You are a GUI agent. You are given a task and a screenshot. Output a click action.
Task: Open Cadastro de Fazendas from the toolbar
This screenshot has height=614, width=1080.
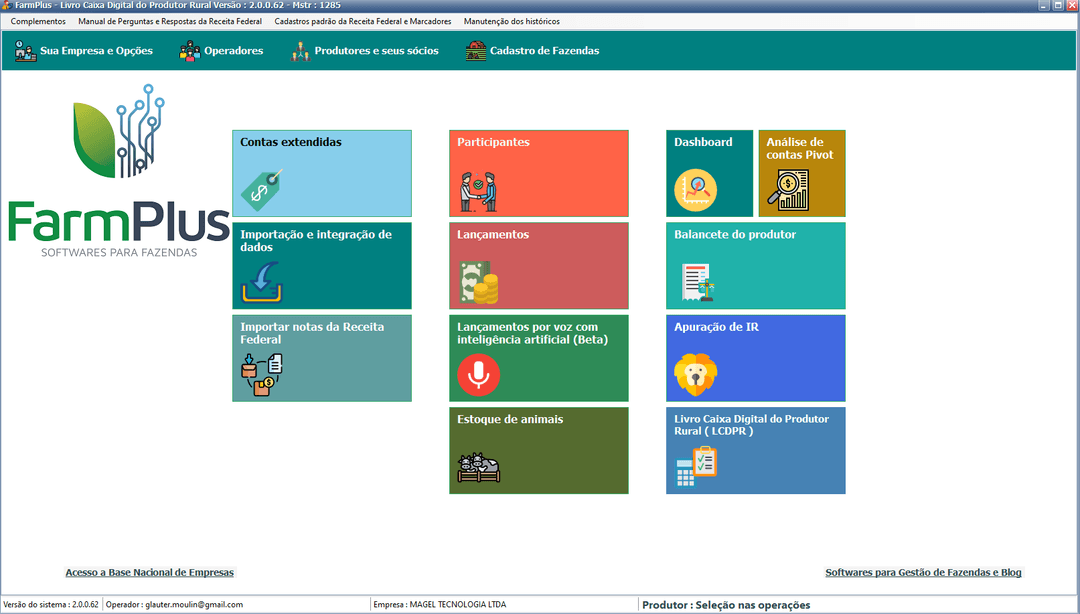(532, 51)
